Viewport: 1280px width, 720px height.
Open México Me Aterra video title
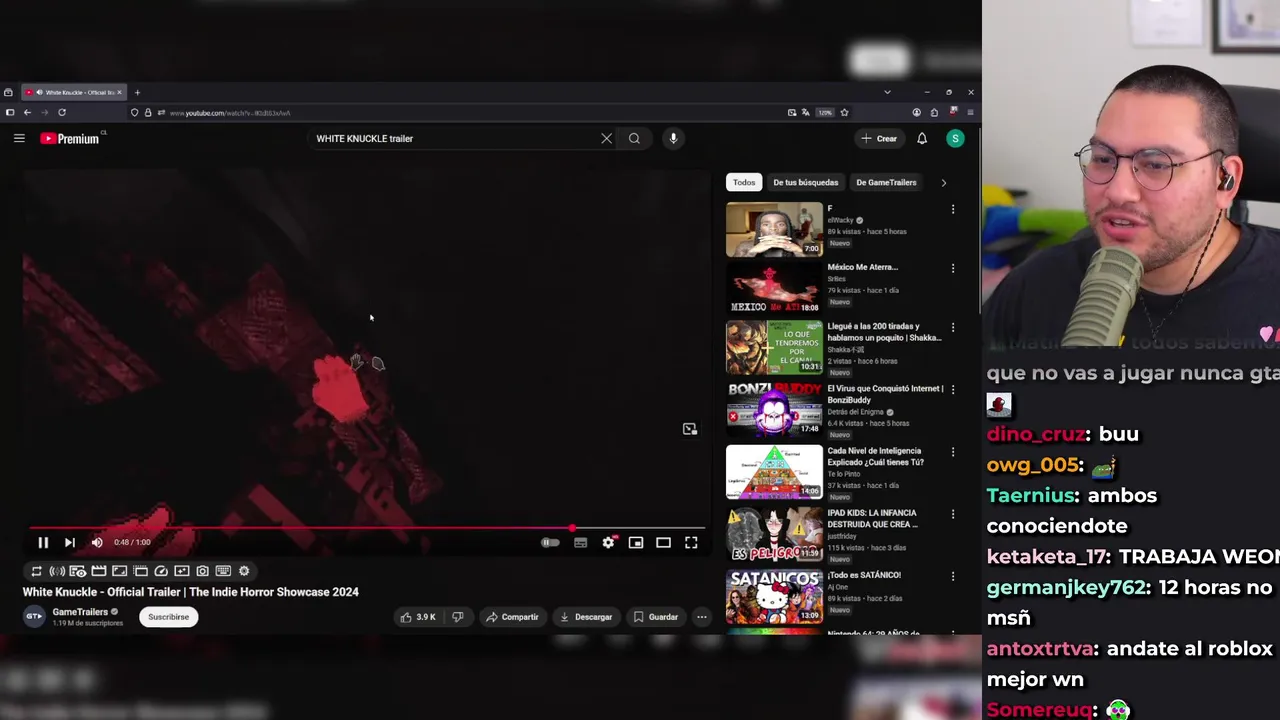(863, 267)
